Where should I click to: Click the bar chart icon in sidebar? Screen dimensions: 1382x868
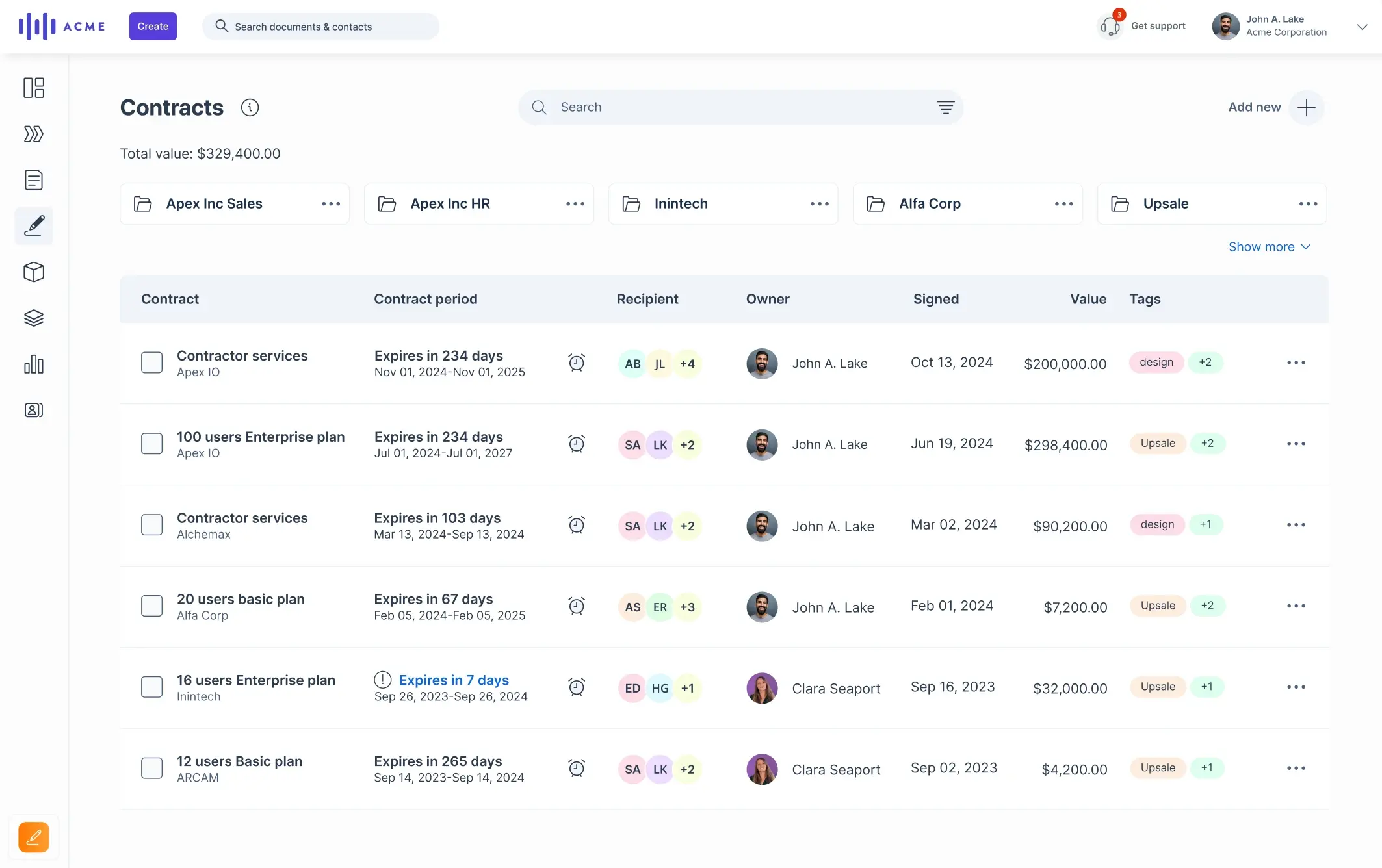pos(33,364)
